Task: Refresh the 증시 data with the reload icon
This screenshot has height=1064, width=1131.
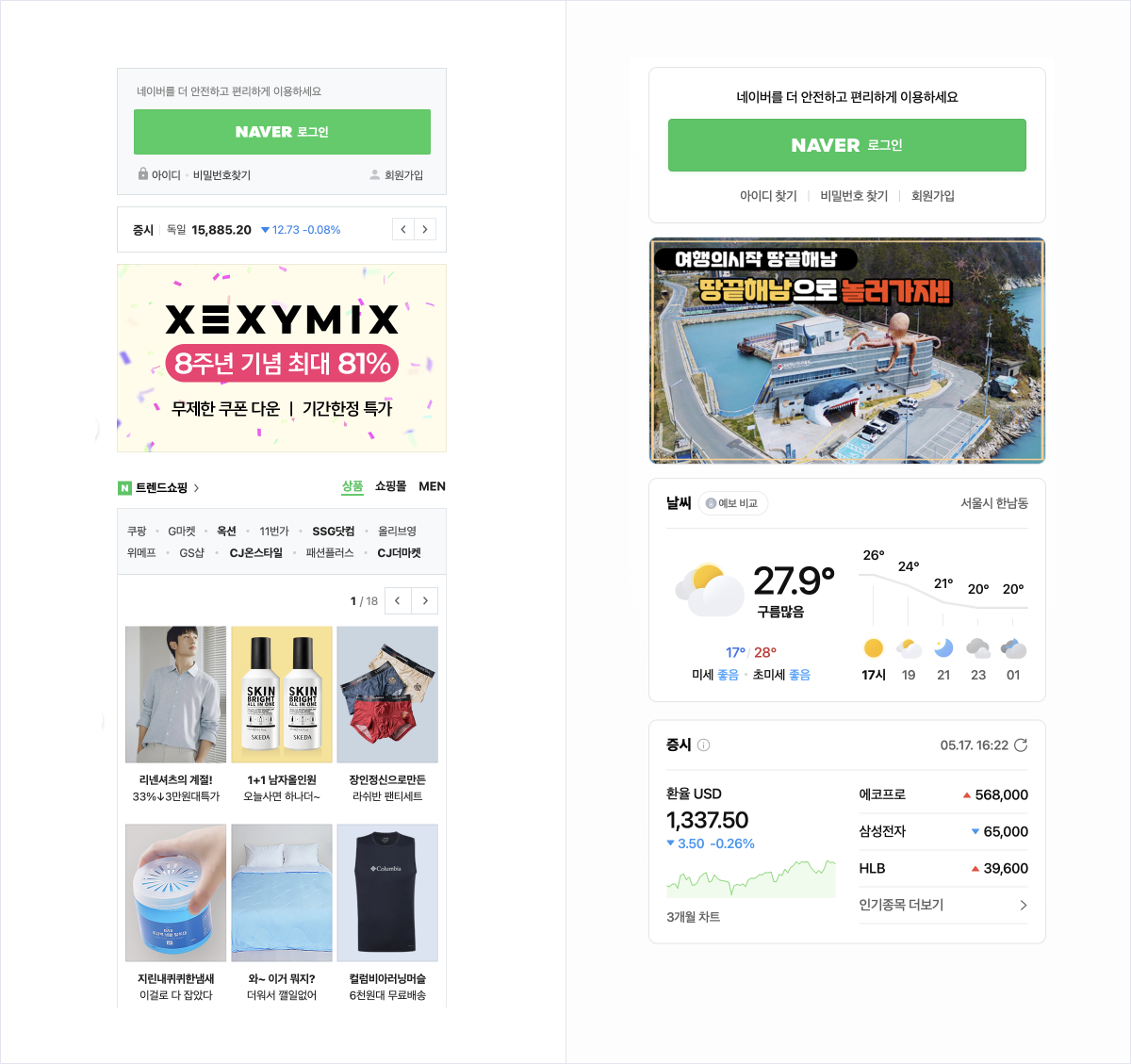Action: [x=1021, y=745]
